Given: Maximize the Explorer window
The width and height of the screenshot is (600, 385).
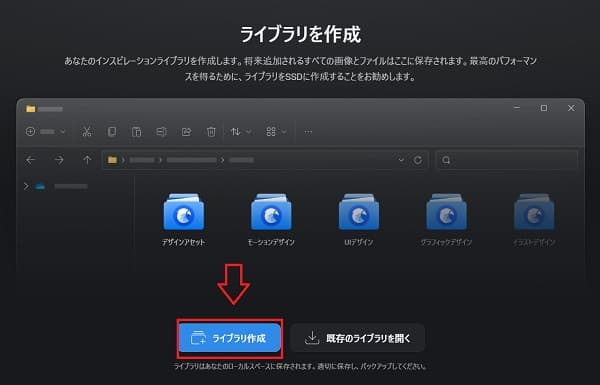Looking at the screenshot, I should pyautogui.click(x=544, y=108).
